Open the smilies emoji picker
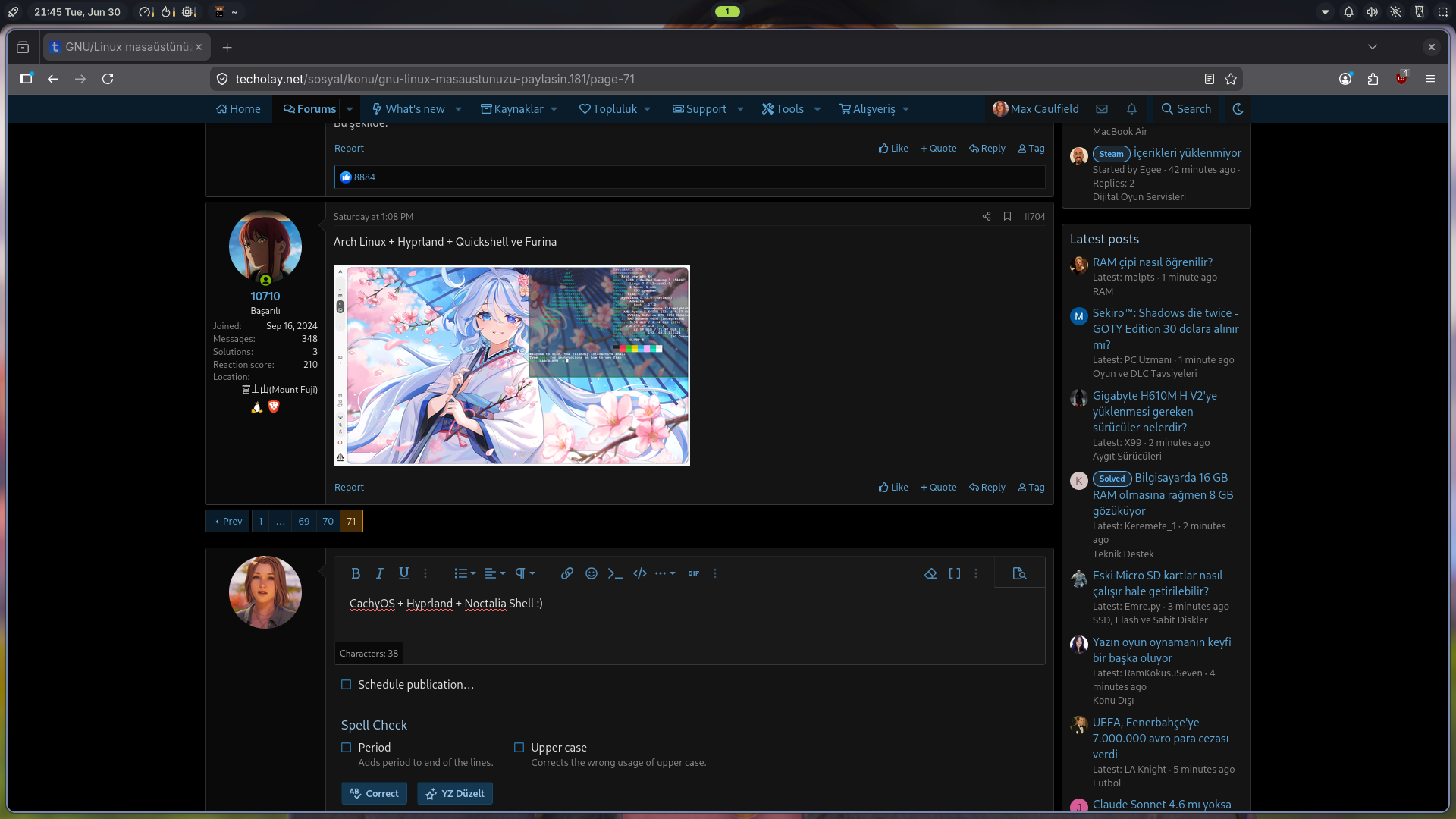 (591, 573)
